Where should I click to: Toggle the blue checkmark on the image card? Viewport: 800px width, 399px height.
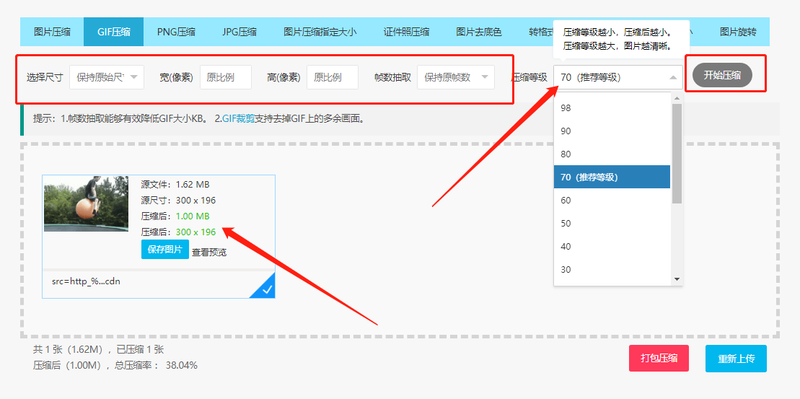tap(265, 289)
